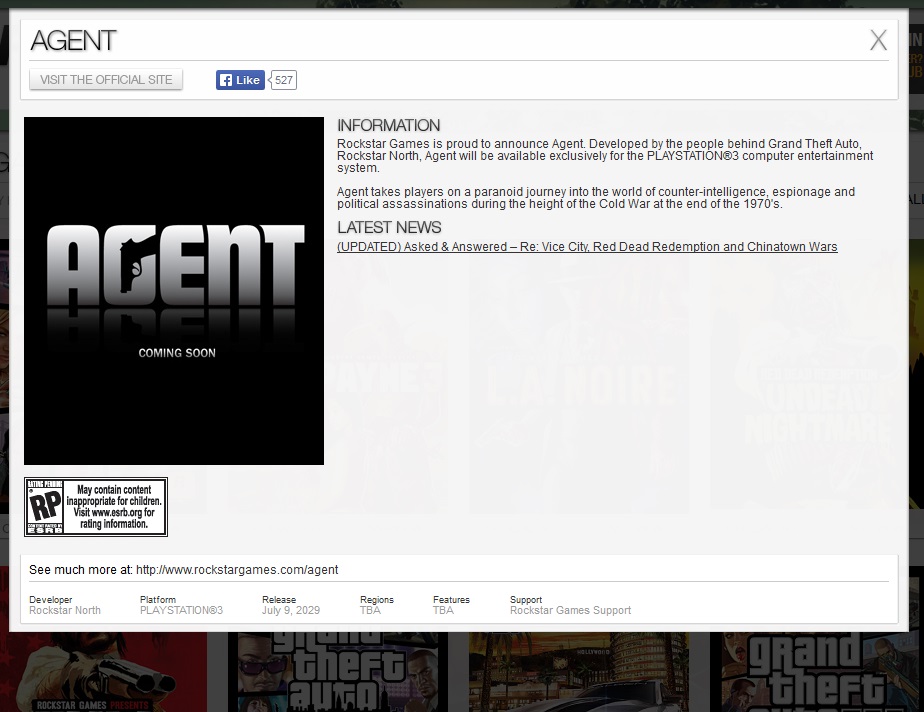The width and height of the screenshot is (924, 712).
Task: Click the AGENT popup title
Action: [x=73, y=41]
